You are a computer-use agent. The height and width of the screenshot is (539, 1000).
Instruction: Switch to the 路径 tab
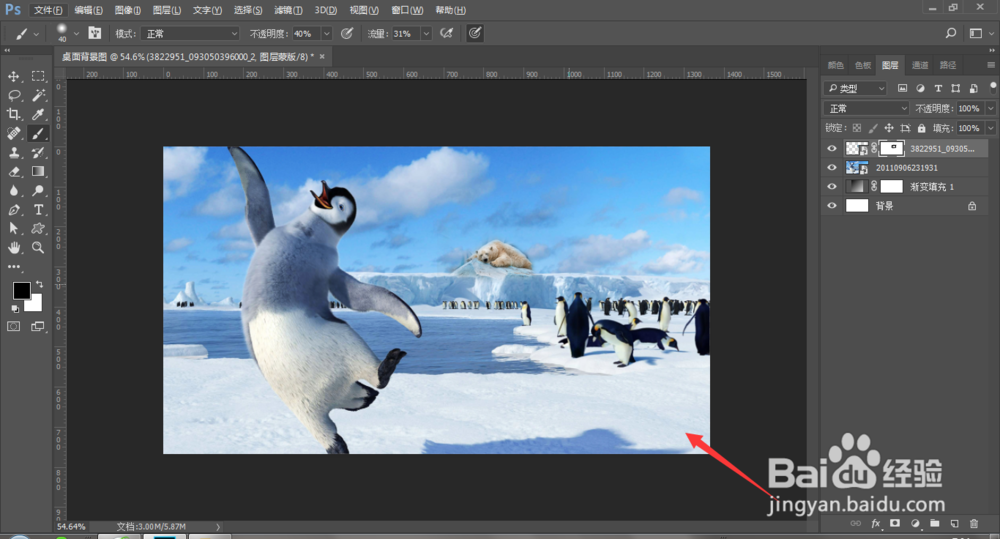coord(948,65)
